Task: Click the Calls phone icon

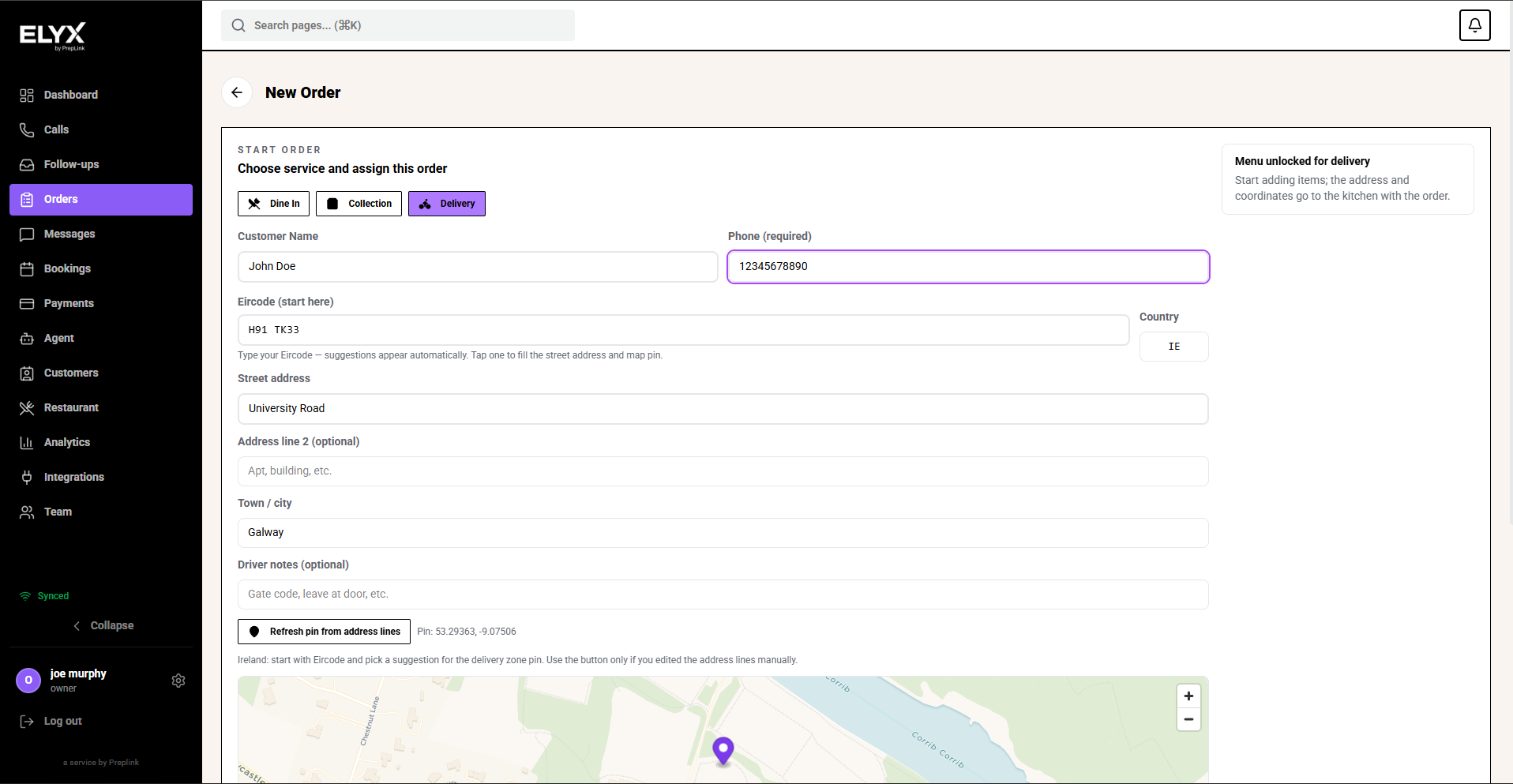Action: [27, 129]
